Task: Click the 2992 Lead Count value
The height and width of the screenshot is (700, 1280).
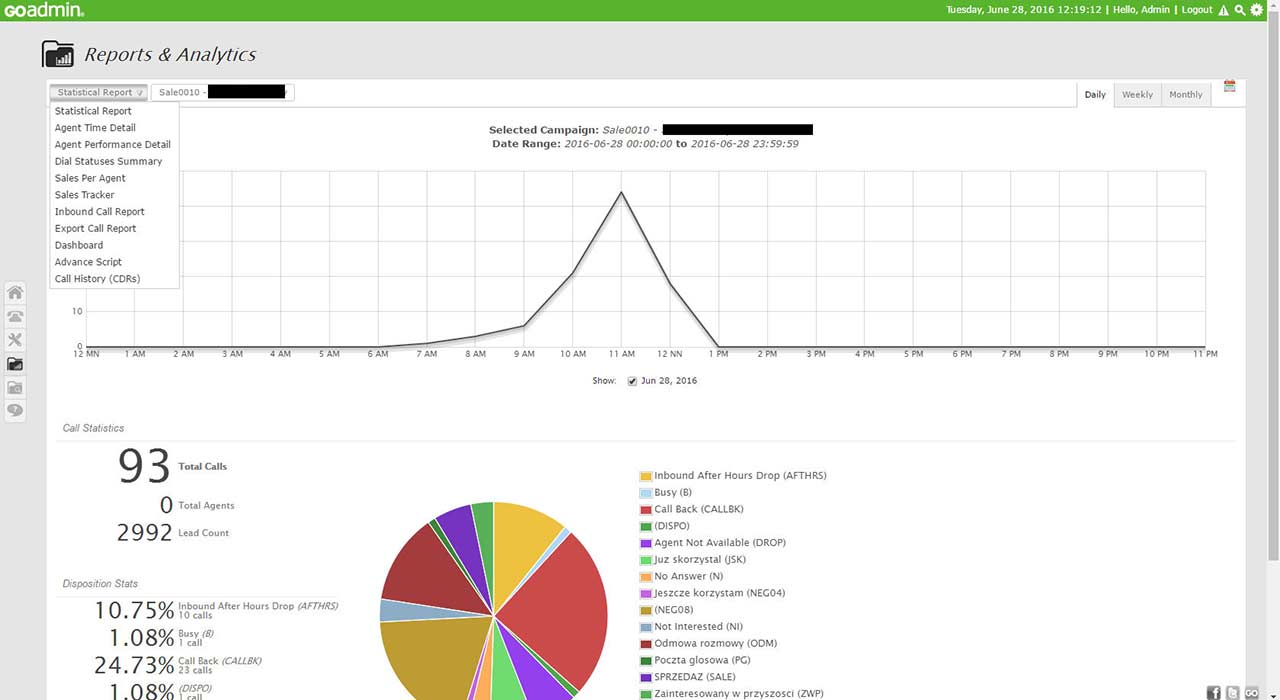Action: [145, 533]
